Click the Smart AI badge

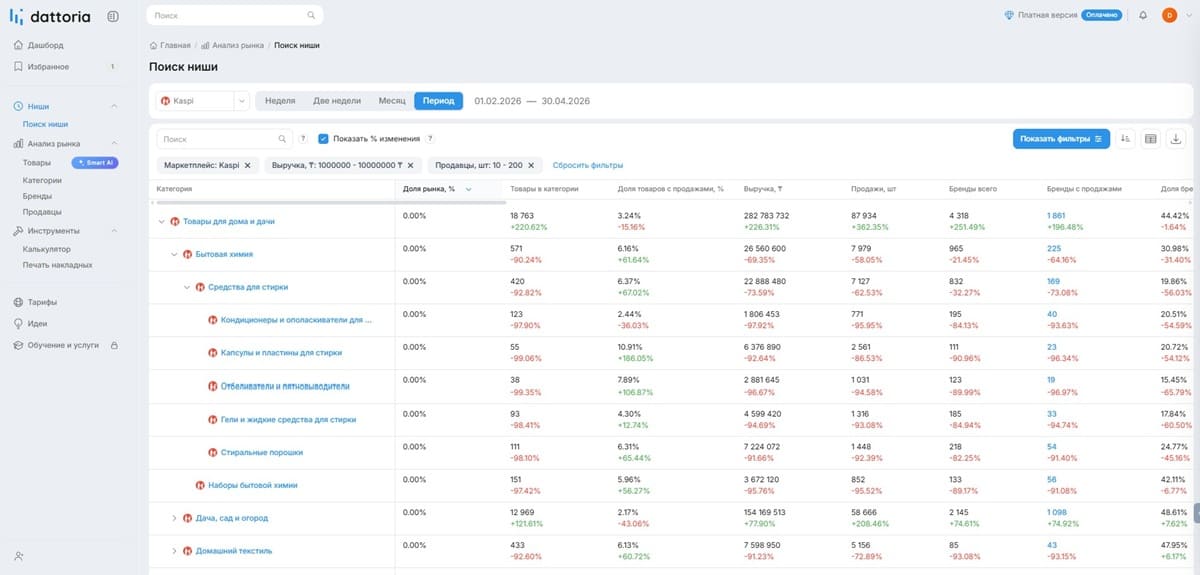tap(95, 162)
